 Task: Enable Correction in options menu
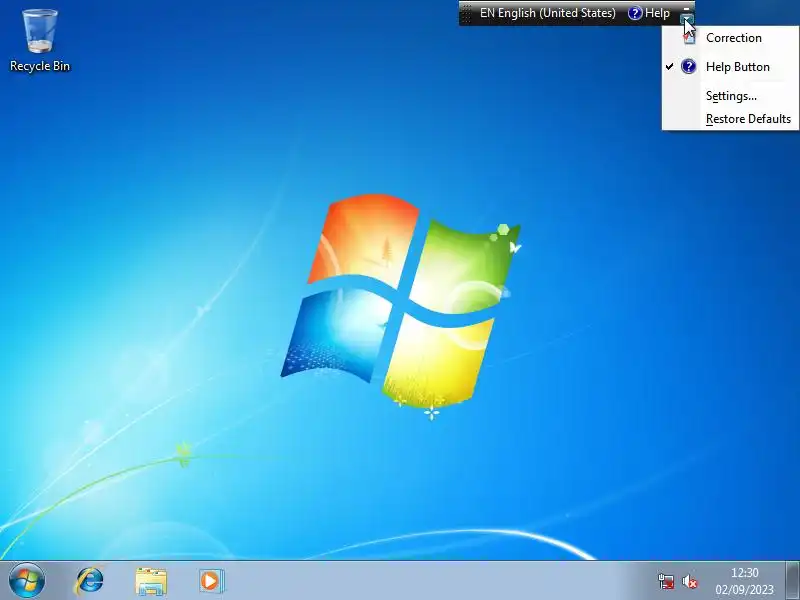point(731,38)
